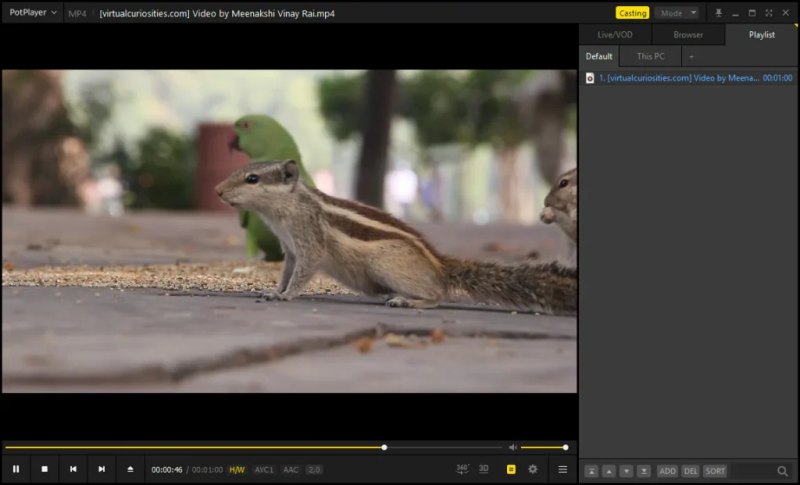This screenshot has height=485, width=800.
Task: Click the AAC audio codec label
Action: click(x=290, y=470)
